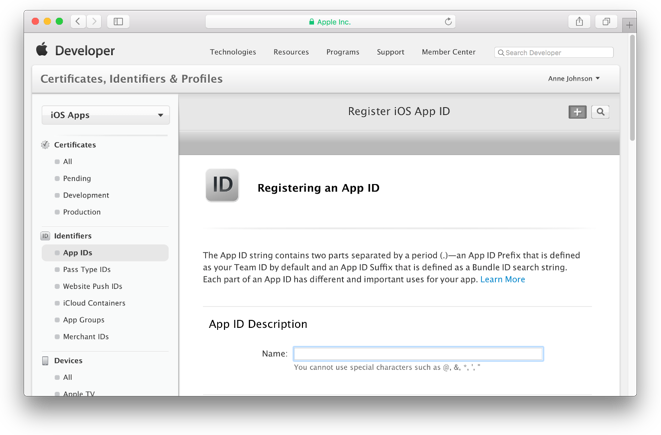Image resolution: width=661 pixels, height=435 pixels.
Task: Select App Groups
Action: point(83,320)
